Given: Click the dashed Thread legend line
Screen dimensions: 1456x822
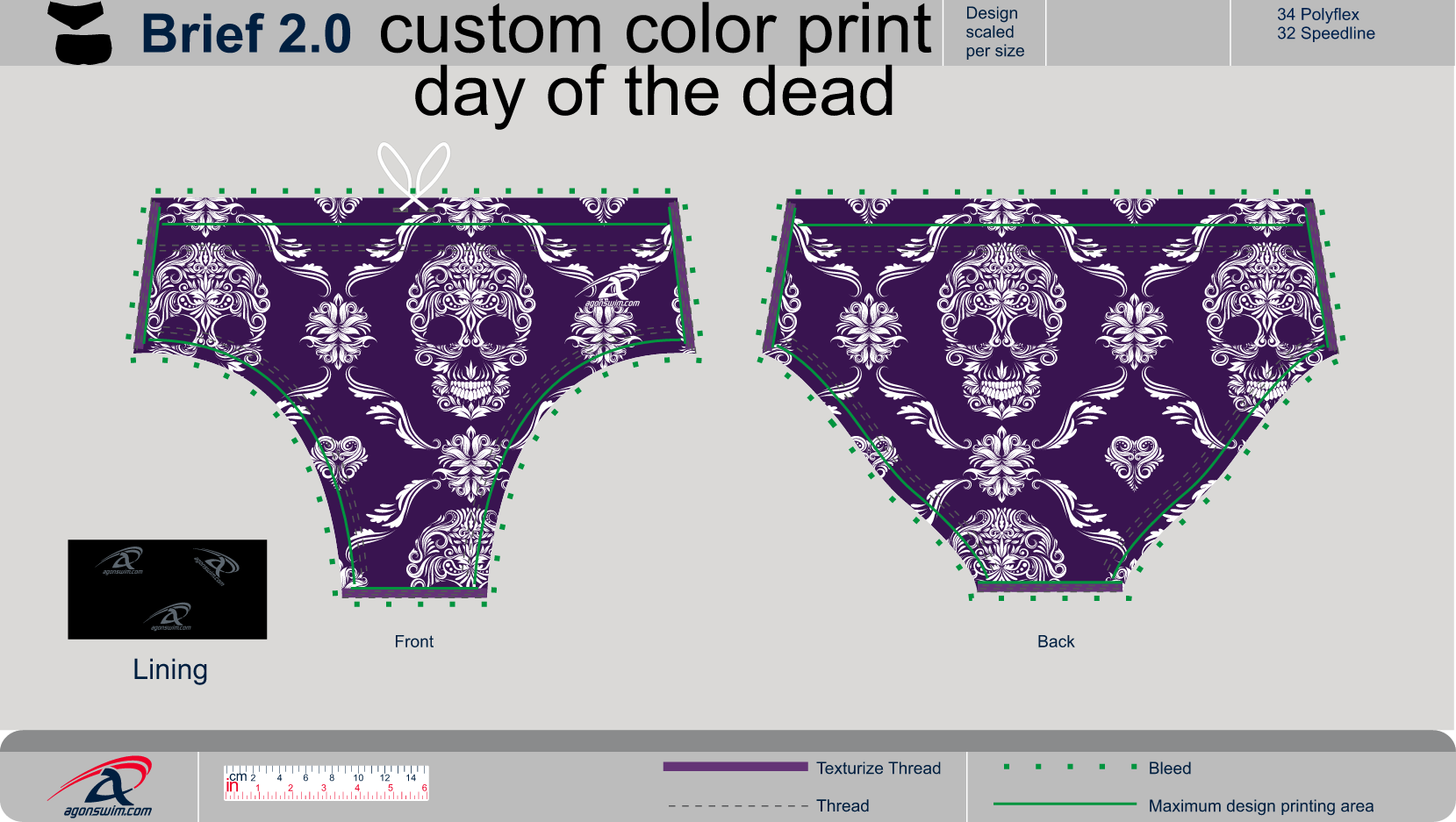Looking at the screenshot, I should point(737,805).
